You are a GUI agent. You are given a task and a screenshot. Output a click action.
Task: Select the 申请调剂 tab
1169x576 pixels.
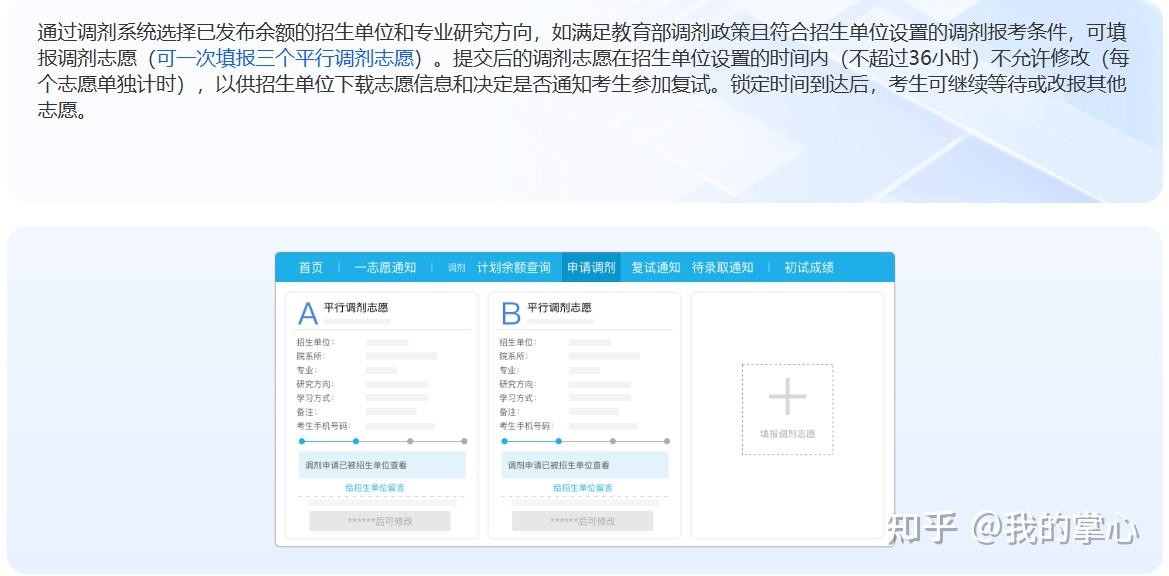(x=591, y=268)
